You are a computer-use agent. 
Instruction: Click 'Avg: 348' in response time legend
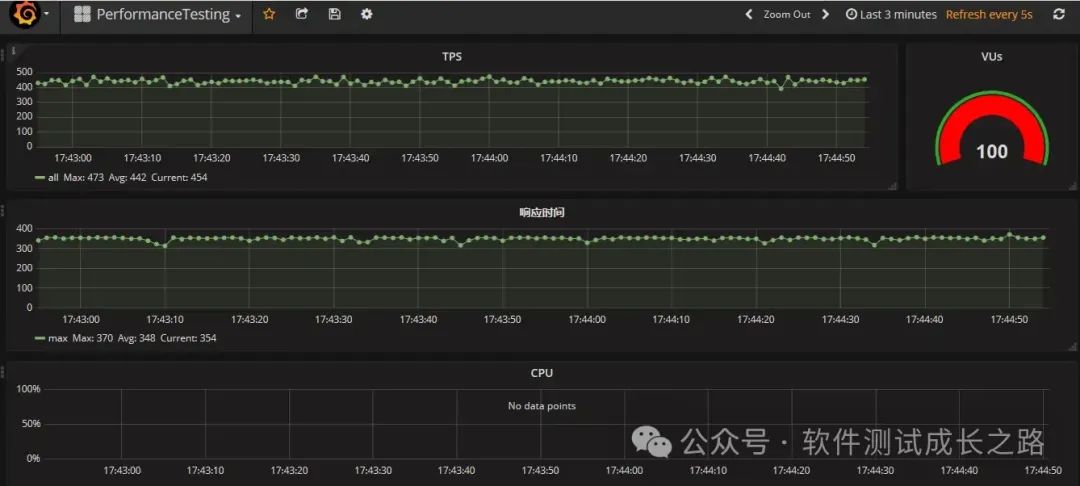point(136,339)
